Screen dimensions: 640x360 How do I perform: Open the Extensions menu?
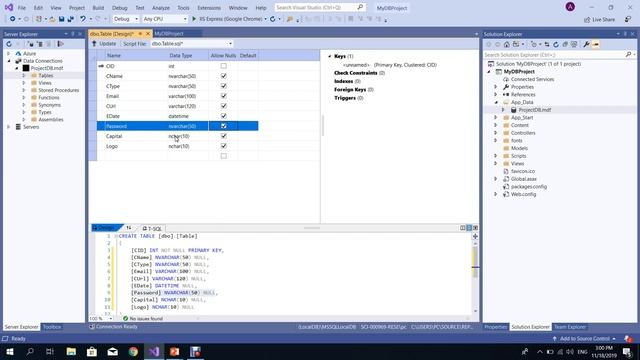[209, 8]
